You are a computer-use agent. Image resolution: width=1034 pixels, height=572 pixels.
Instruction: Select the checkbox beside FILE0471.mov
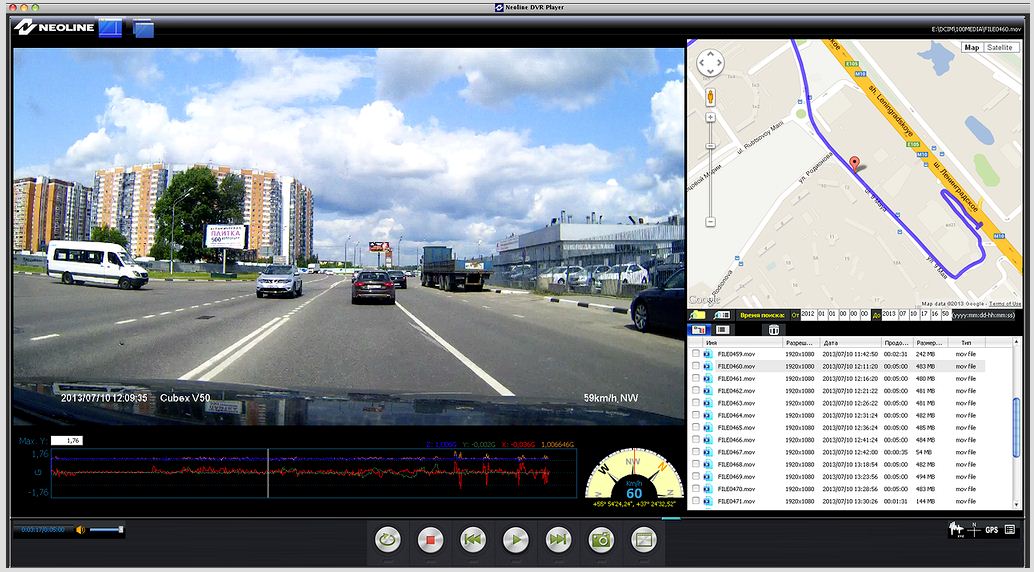(x=696, y=501)
